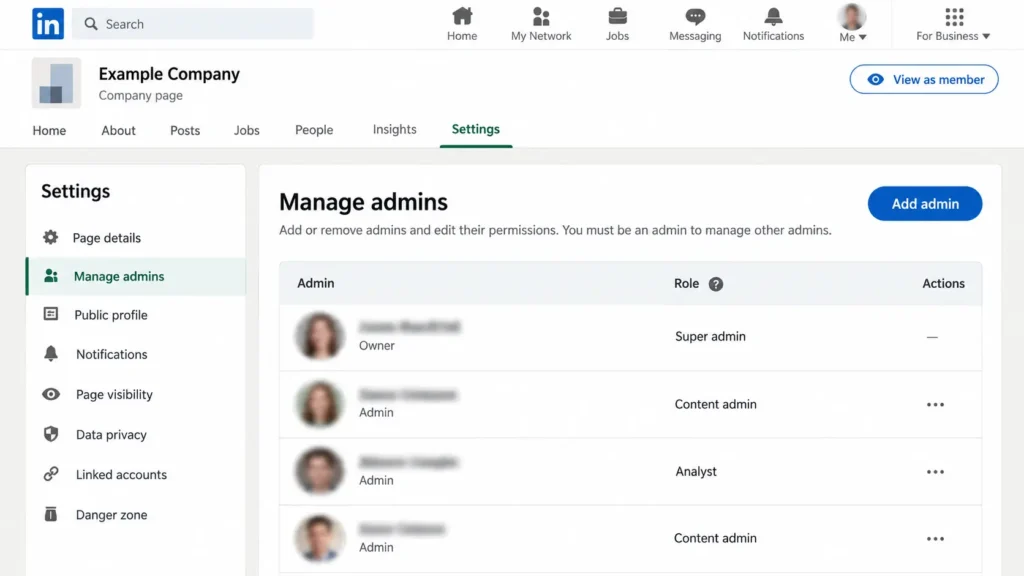The height and width of the screenshot is (576, 1024).
Task: Click the "Analyst" role text
Action: (696, 472)
